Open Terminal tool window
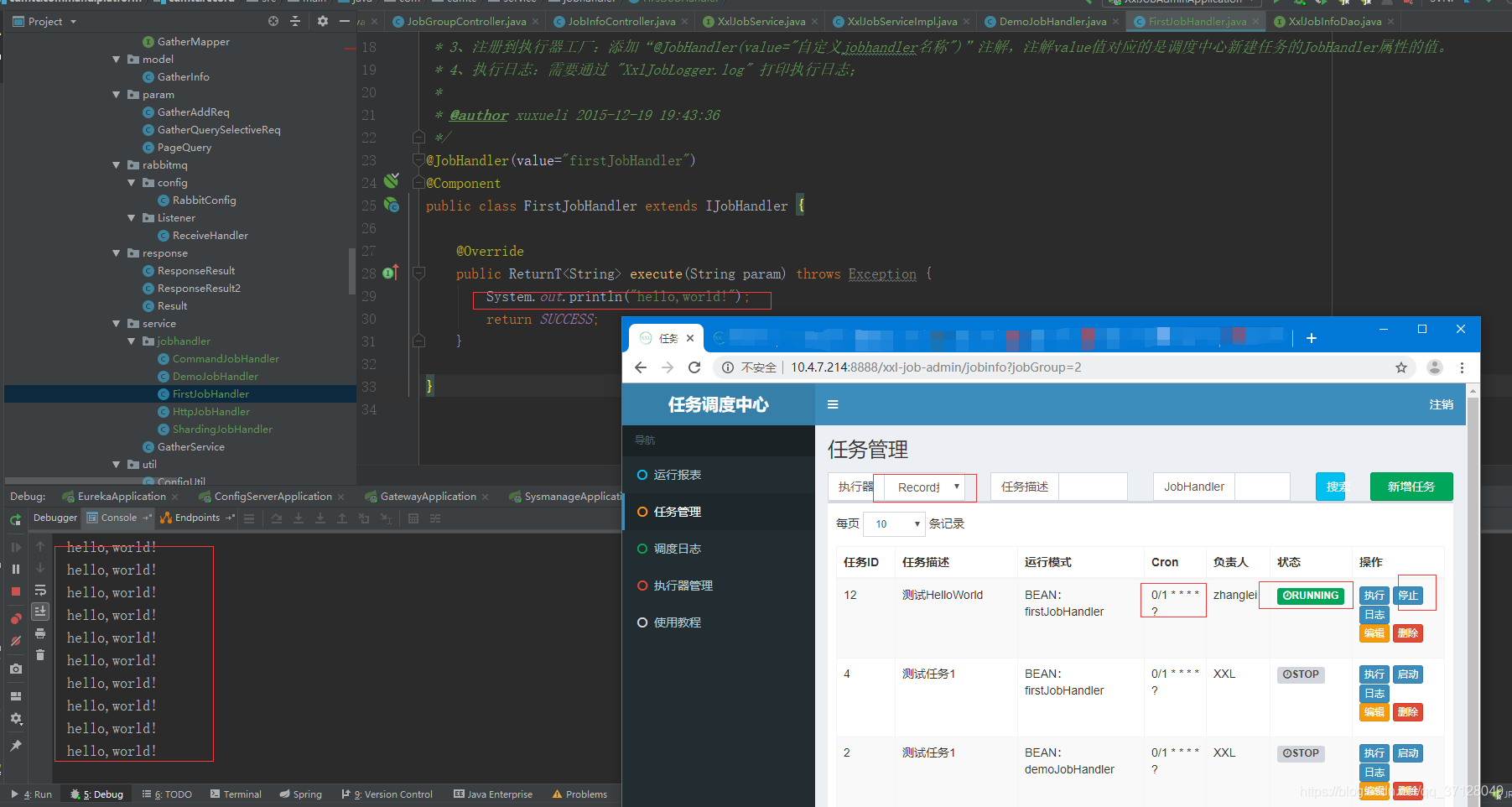The image size is (1512, 807). (236, 794)
